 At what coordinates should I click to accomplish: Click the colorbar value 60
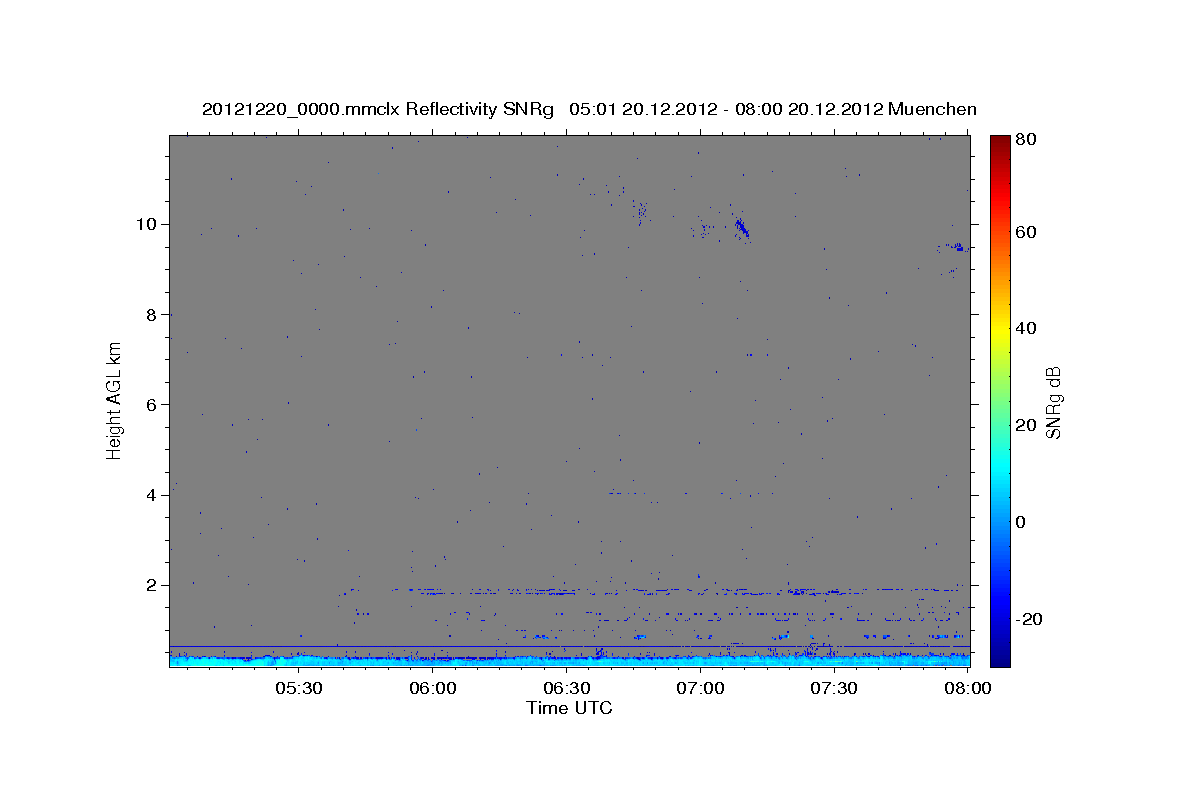(1028, 232)
